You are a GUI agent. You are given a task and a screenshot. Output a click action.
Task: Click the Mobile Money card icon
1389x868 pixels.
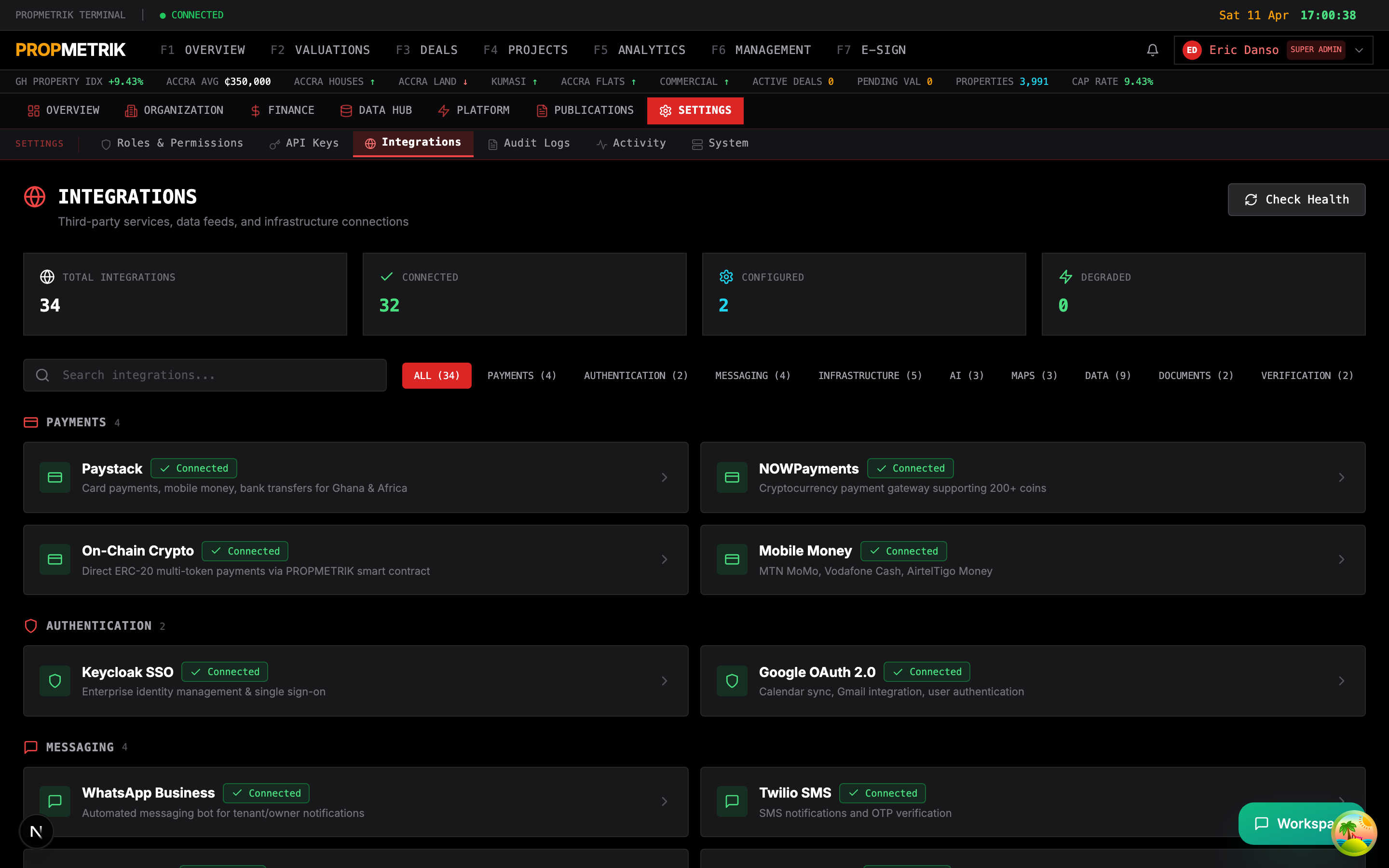pyautogui.click(x=732, y=559)
